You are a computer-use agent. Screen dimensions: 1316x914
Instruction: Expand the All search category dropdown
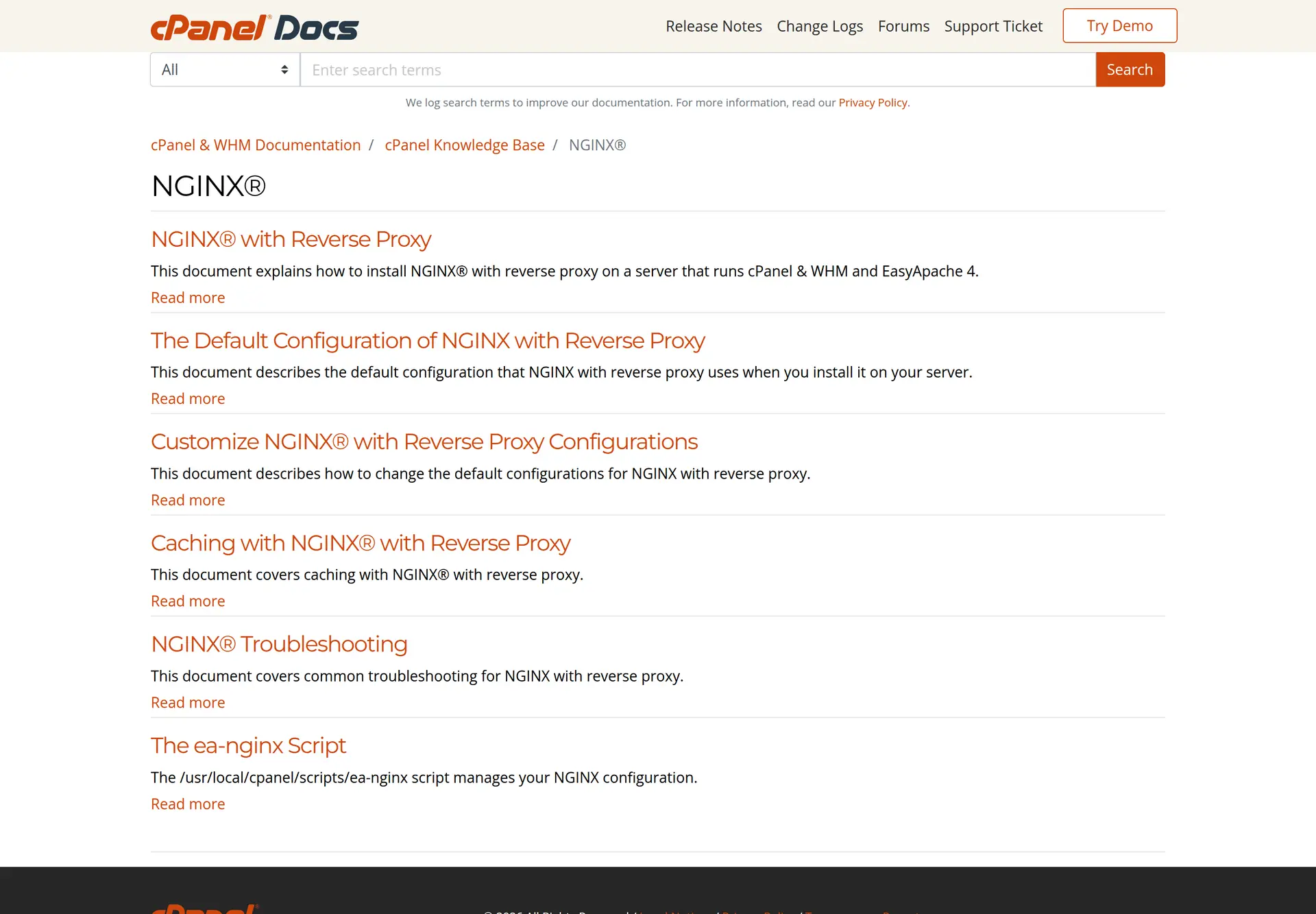click(225, 69)
